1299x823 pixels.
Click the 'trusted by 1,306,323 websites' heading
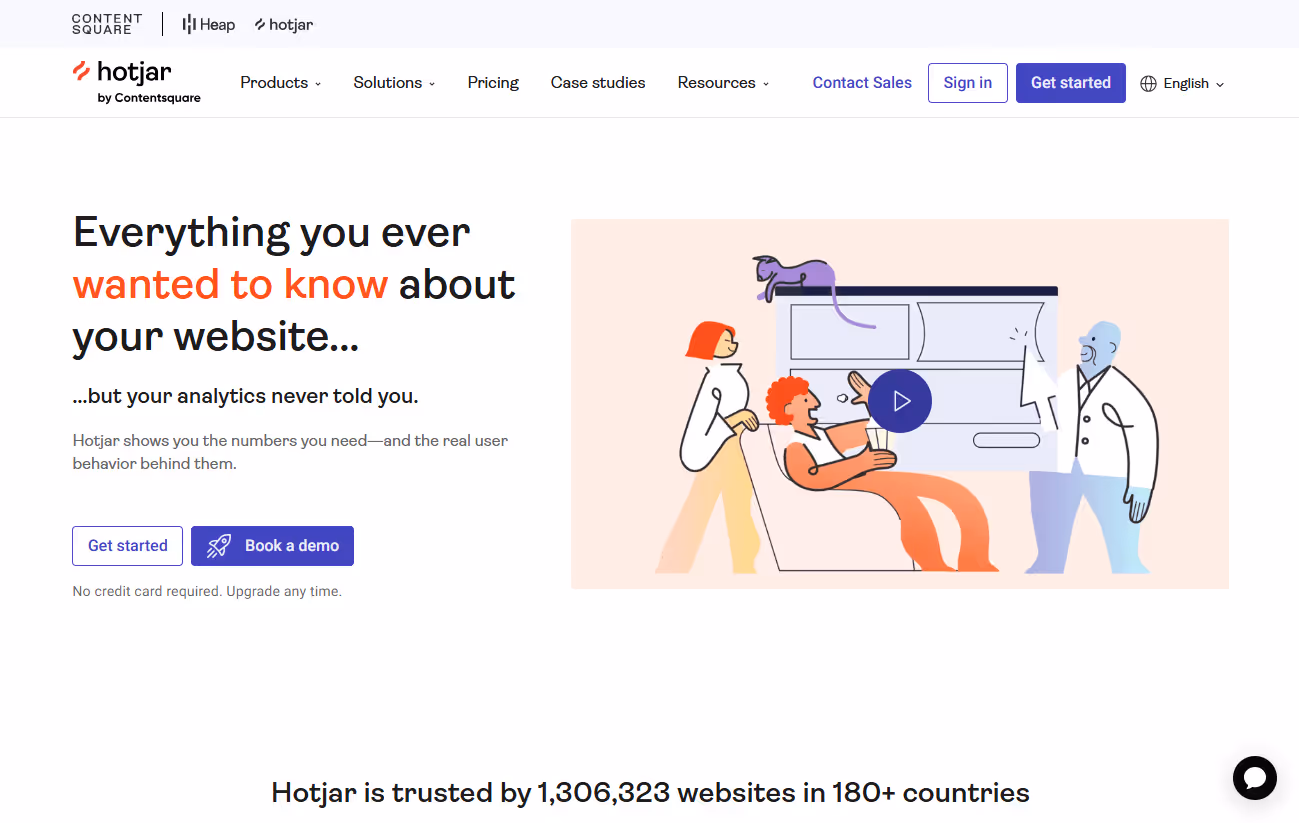pos(650,793)
